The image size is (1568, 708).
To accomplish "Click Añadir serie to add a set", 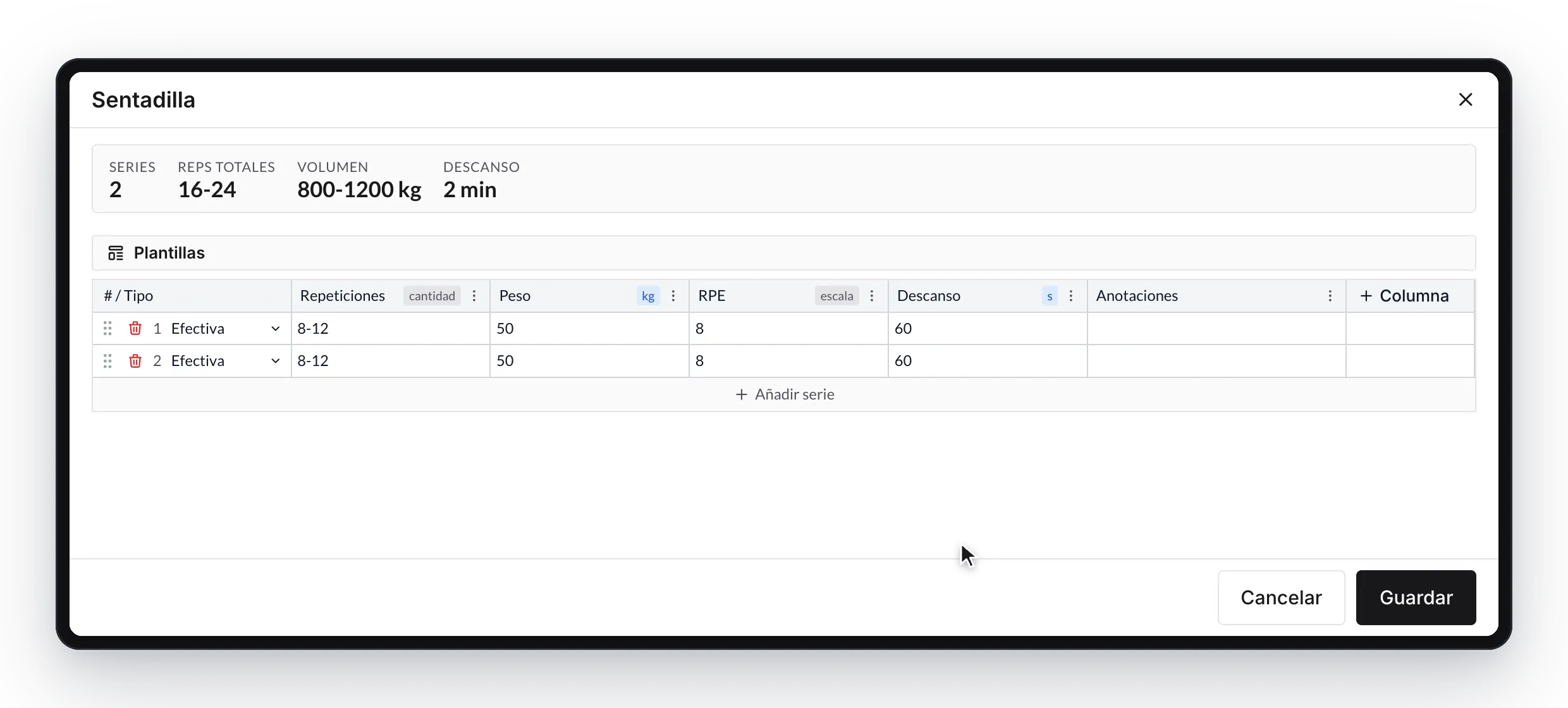I will click(785, 394).
